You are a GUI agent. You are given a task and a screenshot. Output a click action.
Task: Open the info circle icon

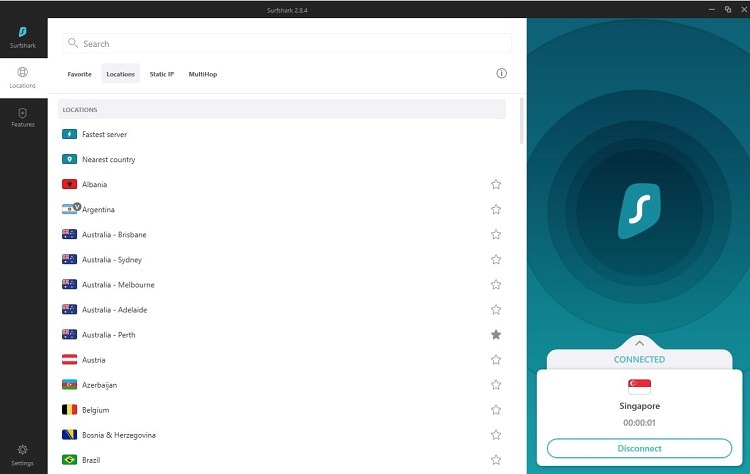[x=501, y=73]
